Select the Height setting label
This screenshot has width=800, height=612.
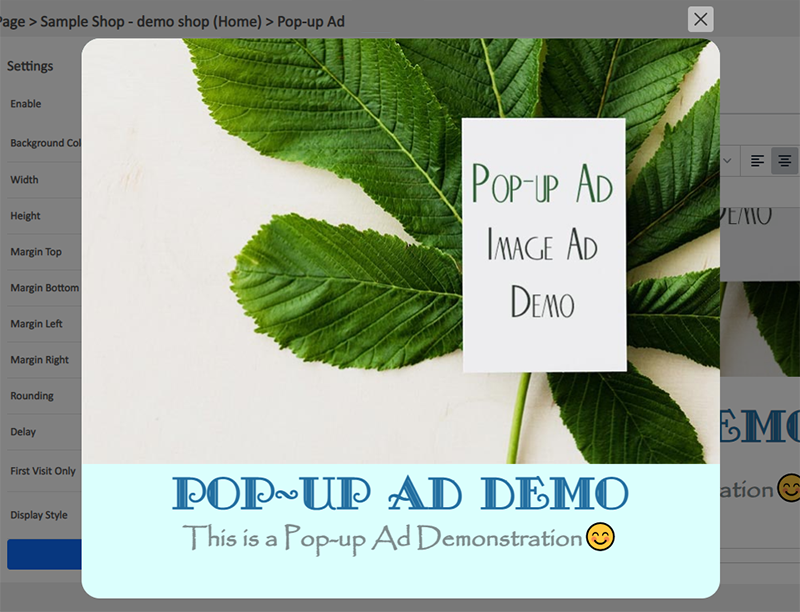25,216
